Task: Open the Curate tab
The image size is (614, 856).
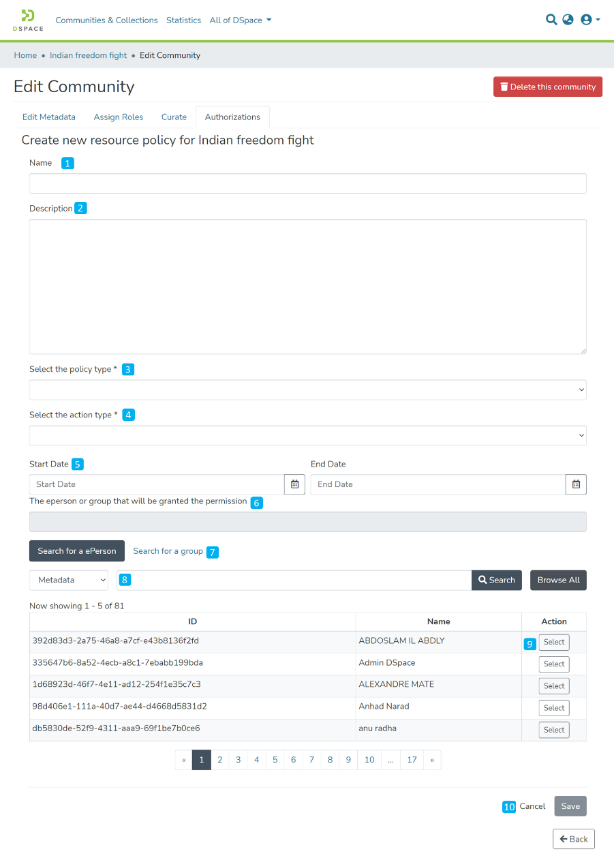Action: [173, 117]
